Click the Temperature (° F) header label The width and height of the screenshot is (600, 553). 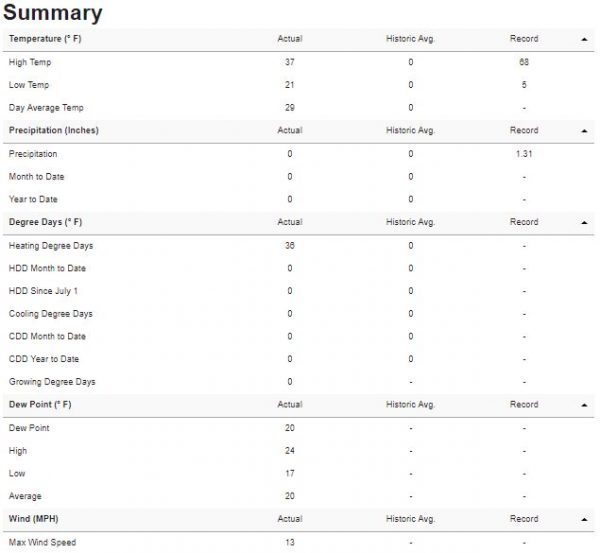click(x=45, y=39)
